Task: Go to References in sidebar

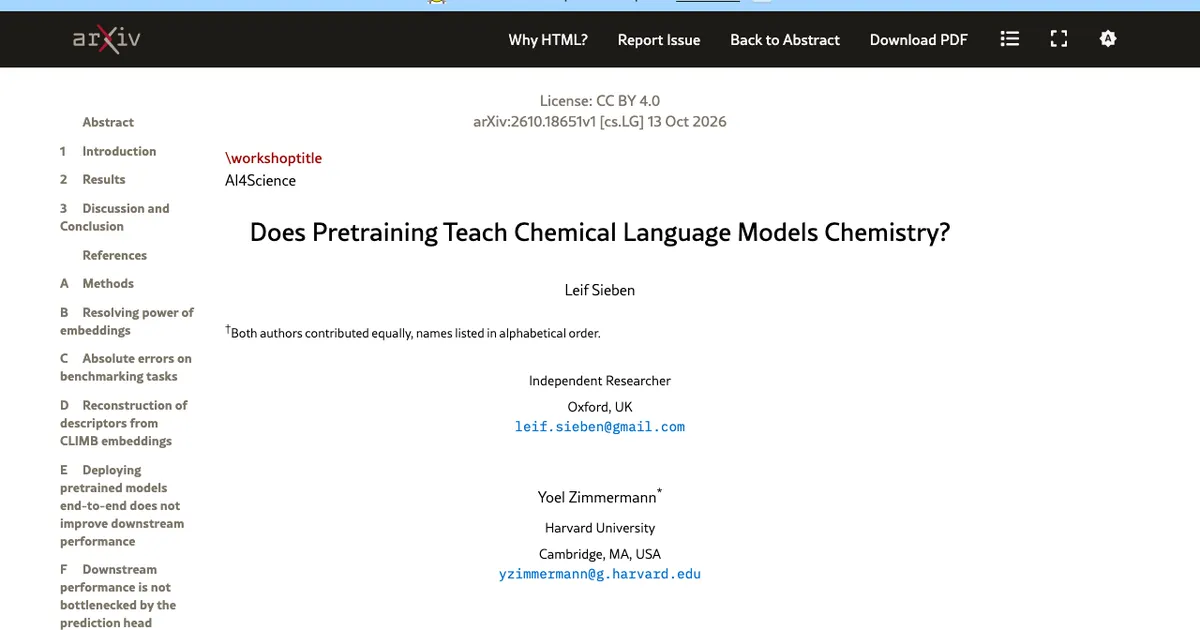Action: point(114,255)
